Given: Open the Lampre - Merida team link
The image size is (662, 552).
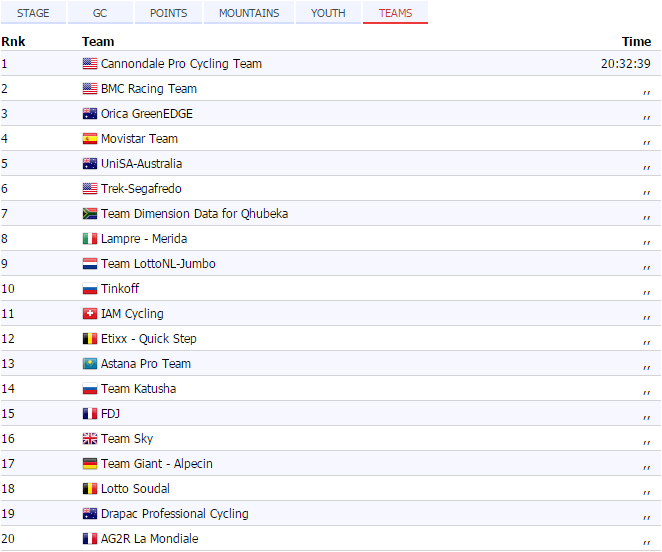Looking at the screenshot, I should 144,239.
